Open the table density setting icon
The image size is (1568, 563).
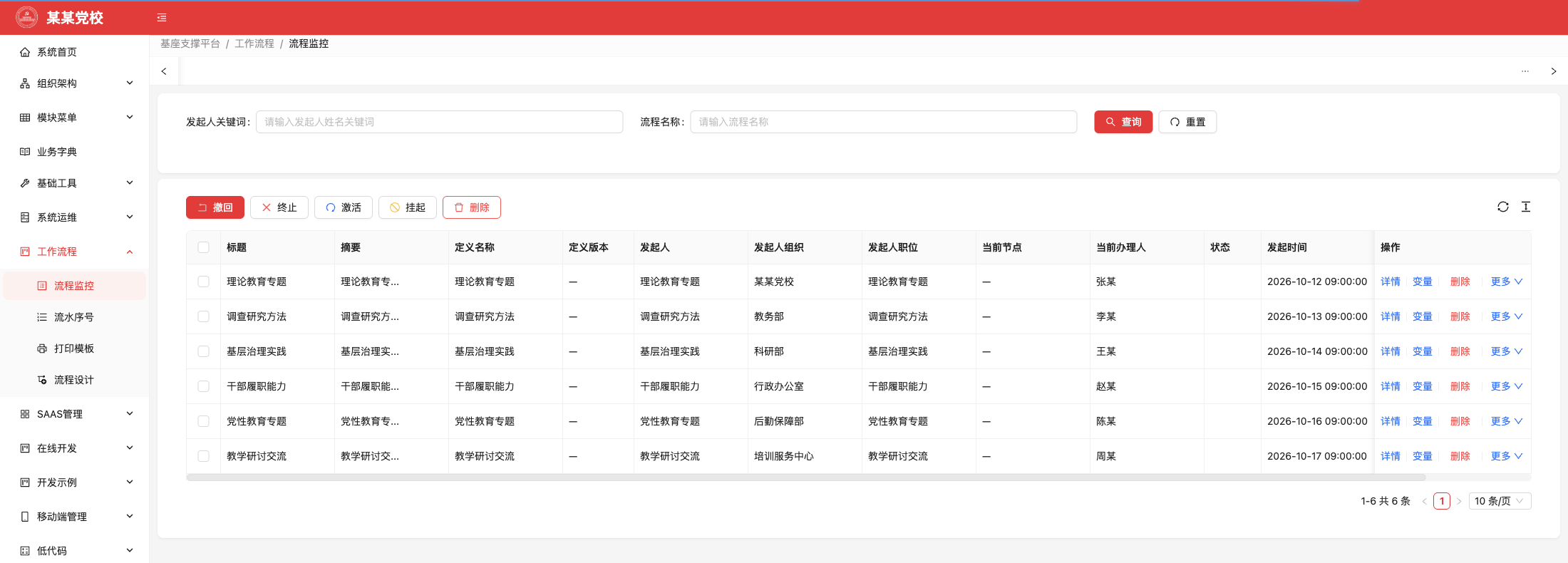[1526, 207]
